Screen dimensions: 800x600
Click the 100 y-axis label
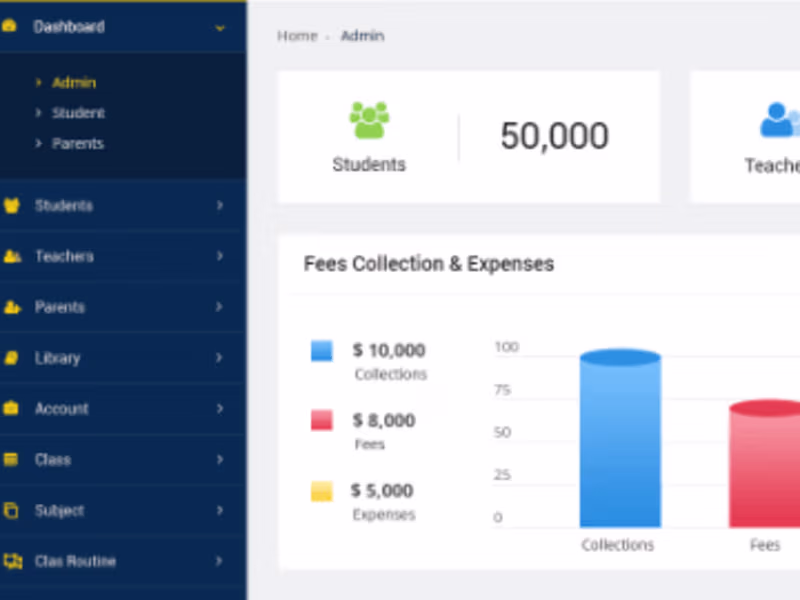507,347
